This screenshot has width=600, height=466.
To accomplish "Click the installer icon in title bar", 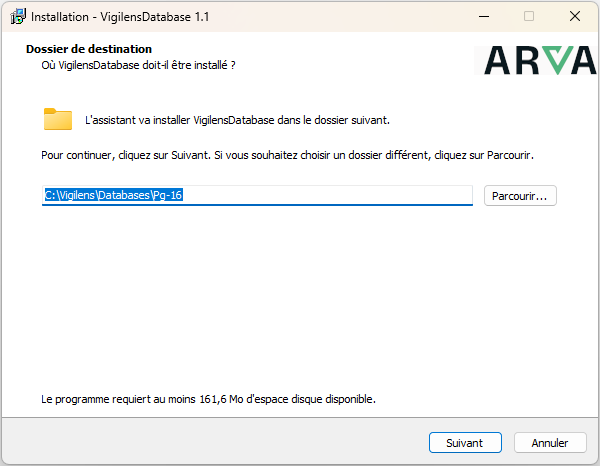I will (18, 17).
